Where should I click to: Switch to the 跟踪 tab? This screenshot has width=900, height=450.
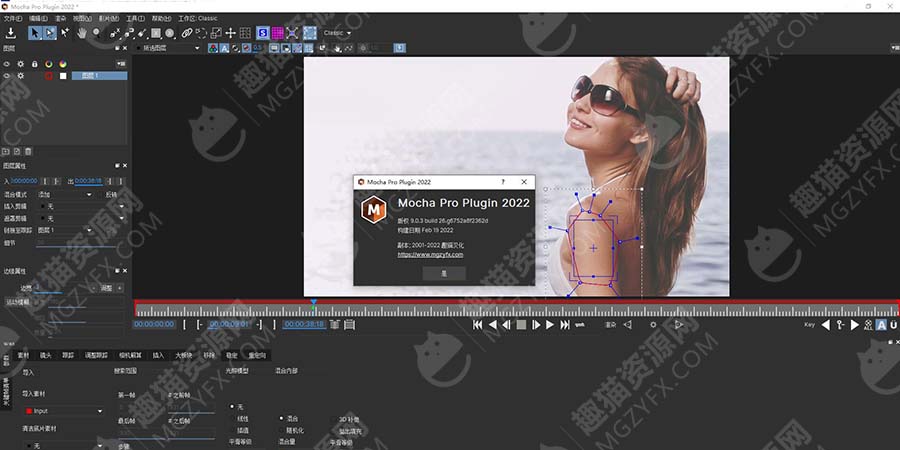(x=68, y=355)
